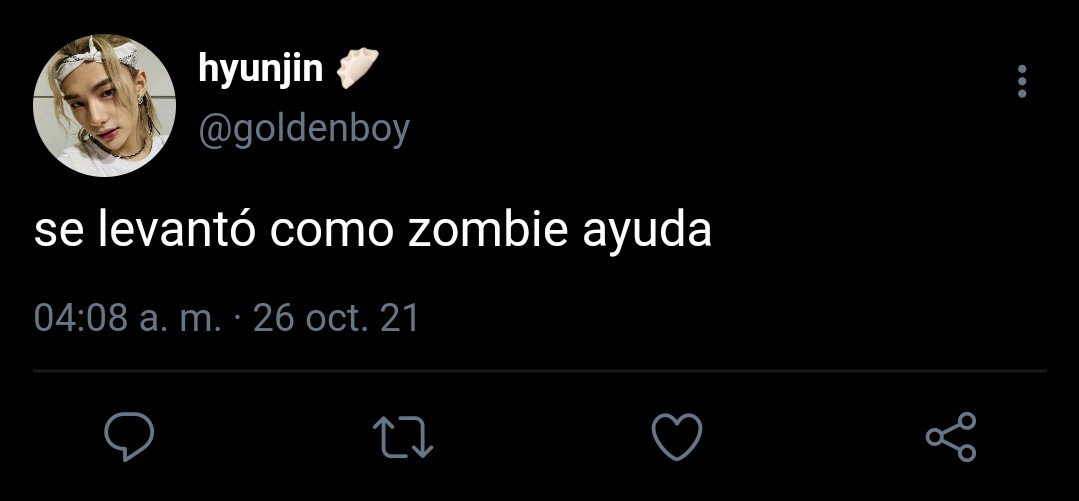This screenshot has height=501, width=1079.
Task: Tap the dumpling emoji beside the name
Action: click(x=358, y=68)
